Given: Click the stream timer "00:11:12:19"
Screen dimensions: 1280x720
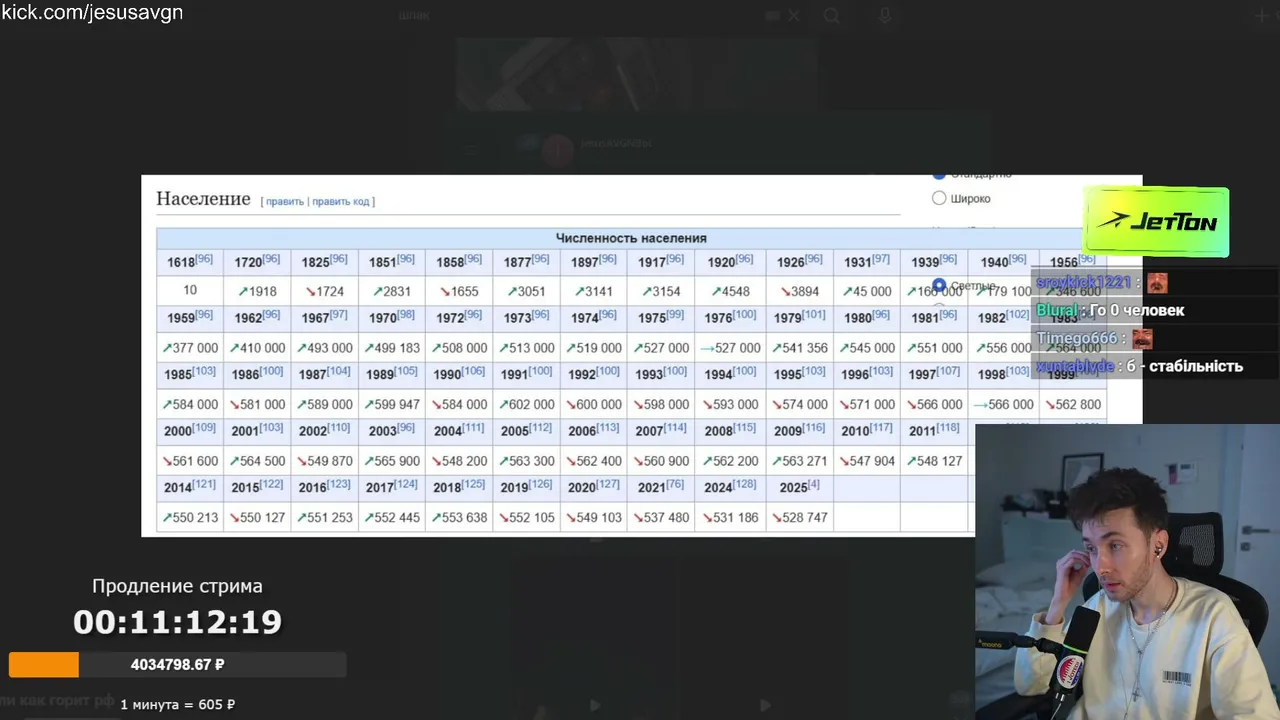Looking at the screenshot, I should [177, 622].
